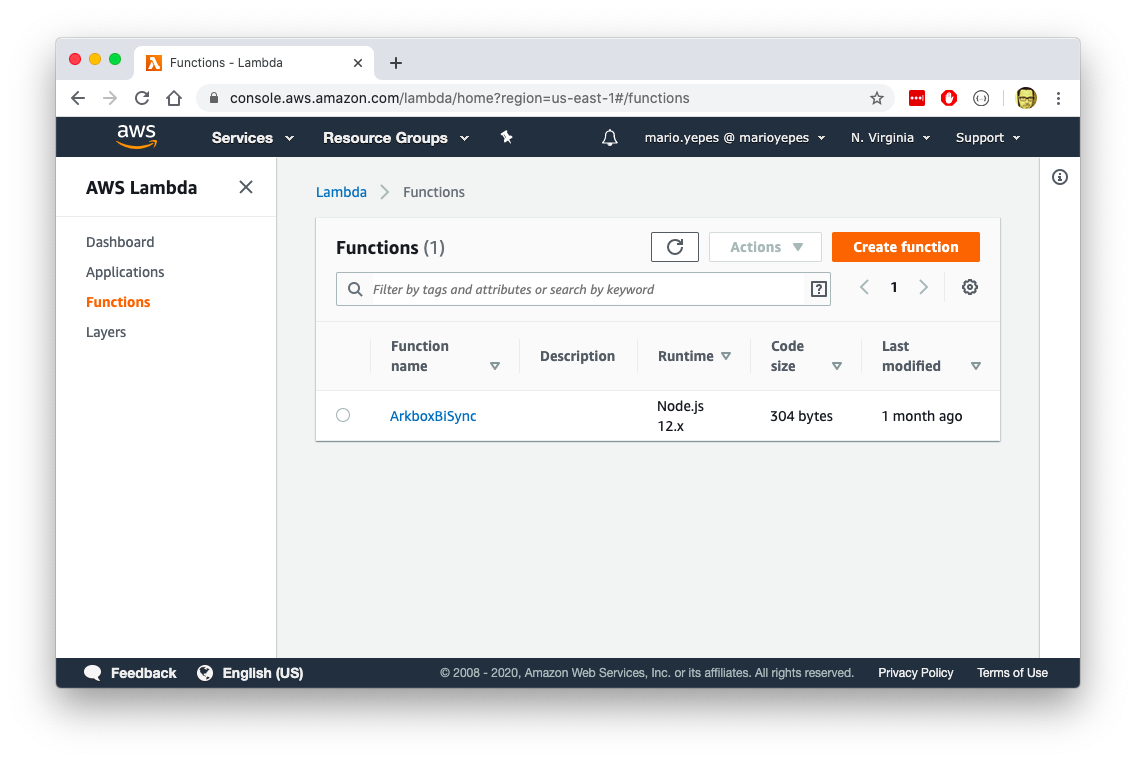Open table preferences gear icon

click(969, 288)
